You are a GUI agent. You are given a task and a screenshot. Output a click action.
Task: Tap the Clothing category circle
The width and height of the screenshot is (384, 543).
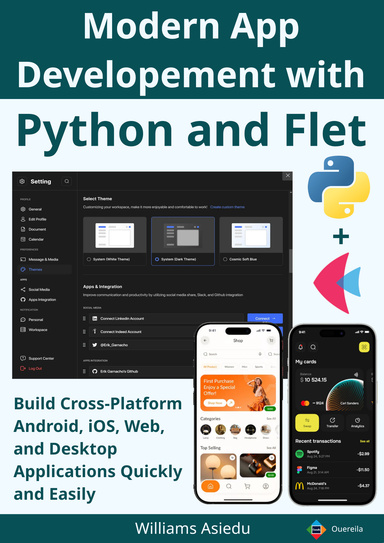[221, 430]
